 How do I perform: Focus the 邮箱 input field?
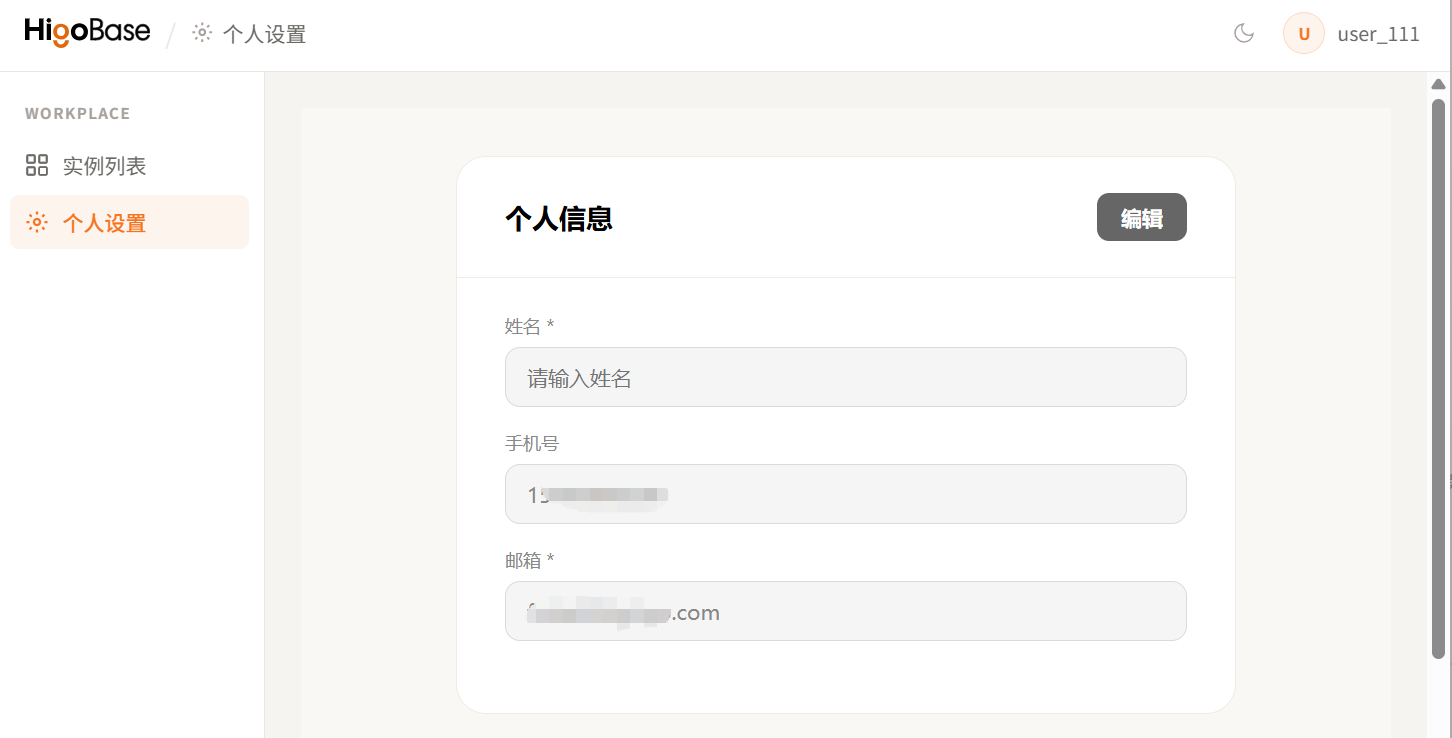[x=845, y=611]
